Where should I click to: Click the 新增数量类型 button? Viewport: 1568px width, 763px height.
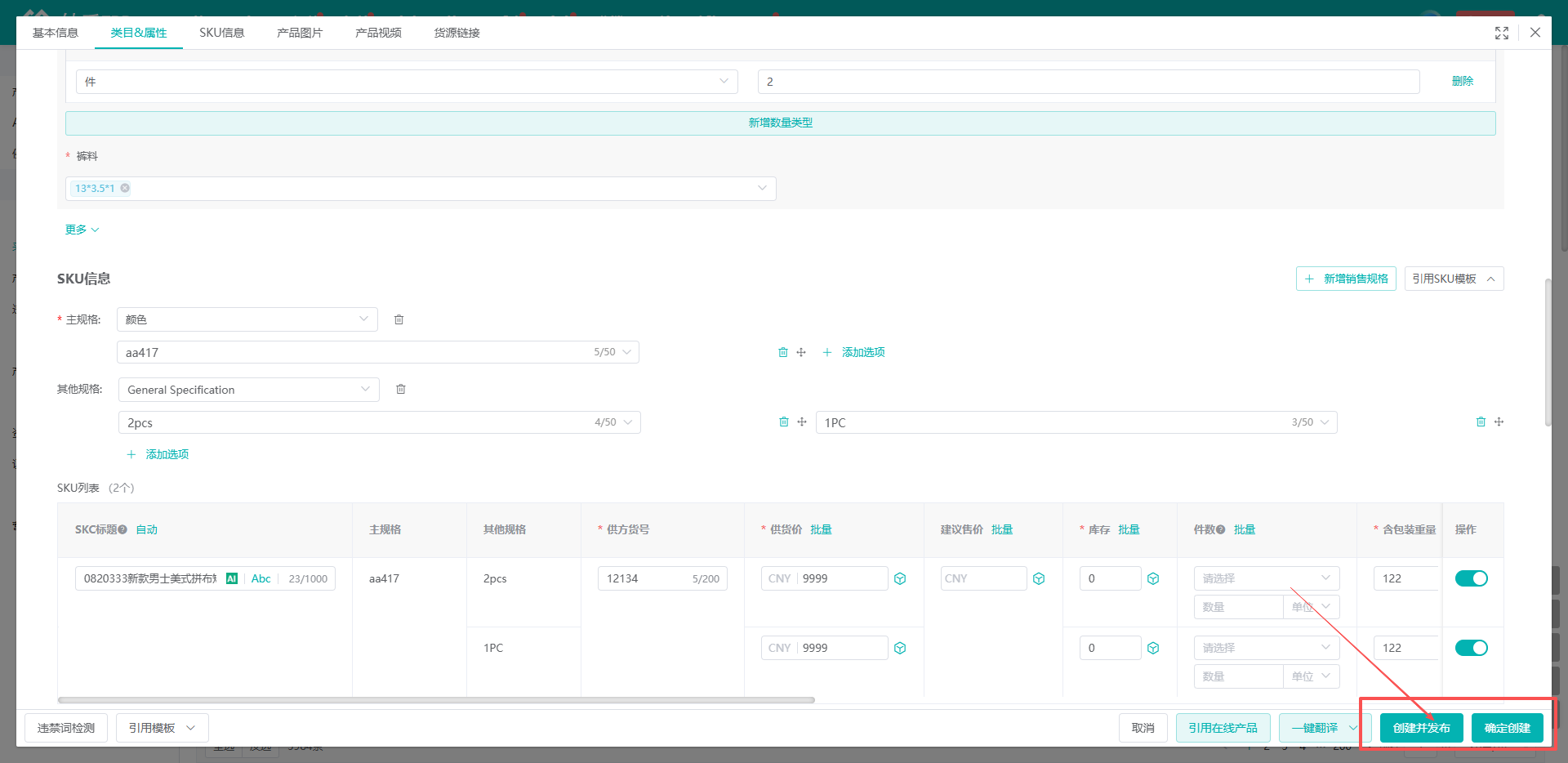781,123
